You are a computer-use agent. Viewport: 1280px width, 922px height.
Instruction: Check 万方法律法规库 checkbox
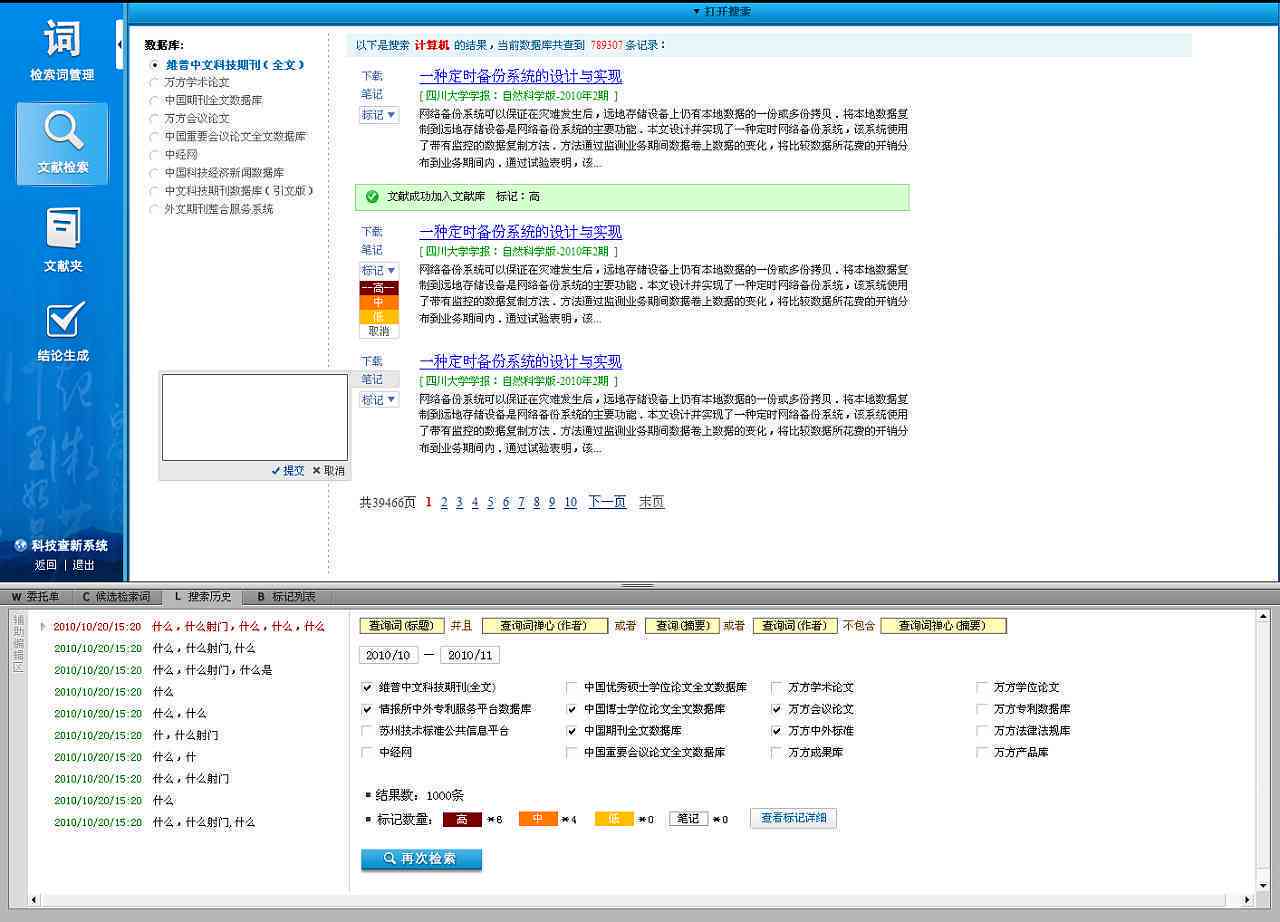click(982, 731)
